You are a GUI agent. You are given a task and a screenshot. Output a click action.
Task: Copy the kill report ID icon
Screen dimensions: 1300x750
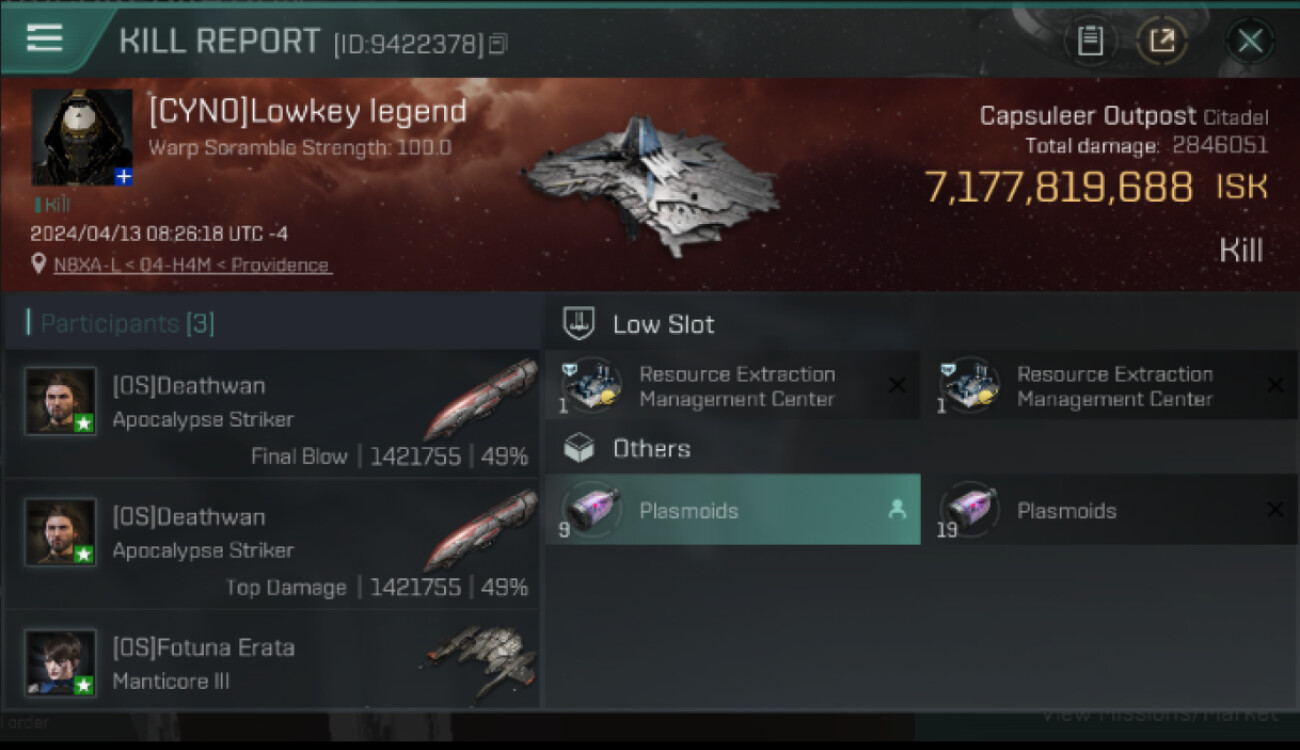[x=498, y=44]
